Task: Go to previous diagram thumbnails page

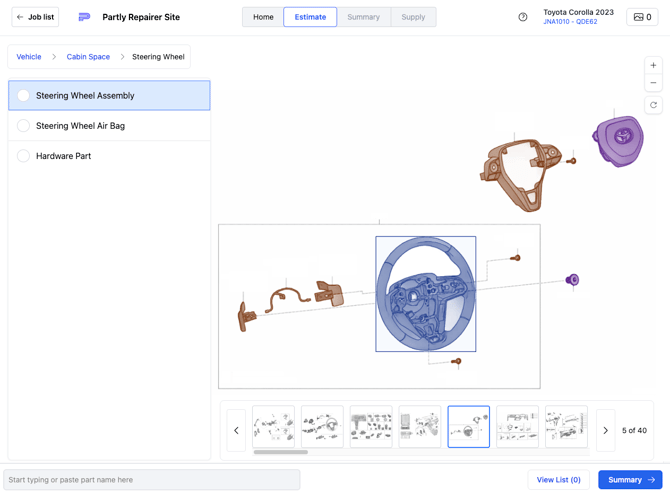Action: pos(236,430)
